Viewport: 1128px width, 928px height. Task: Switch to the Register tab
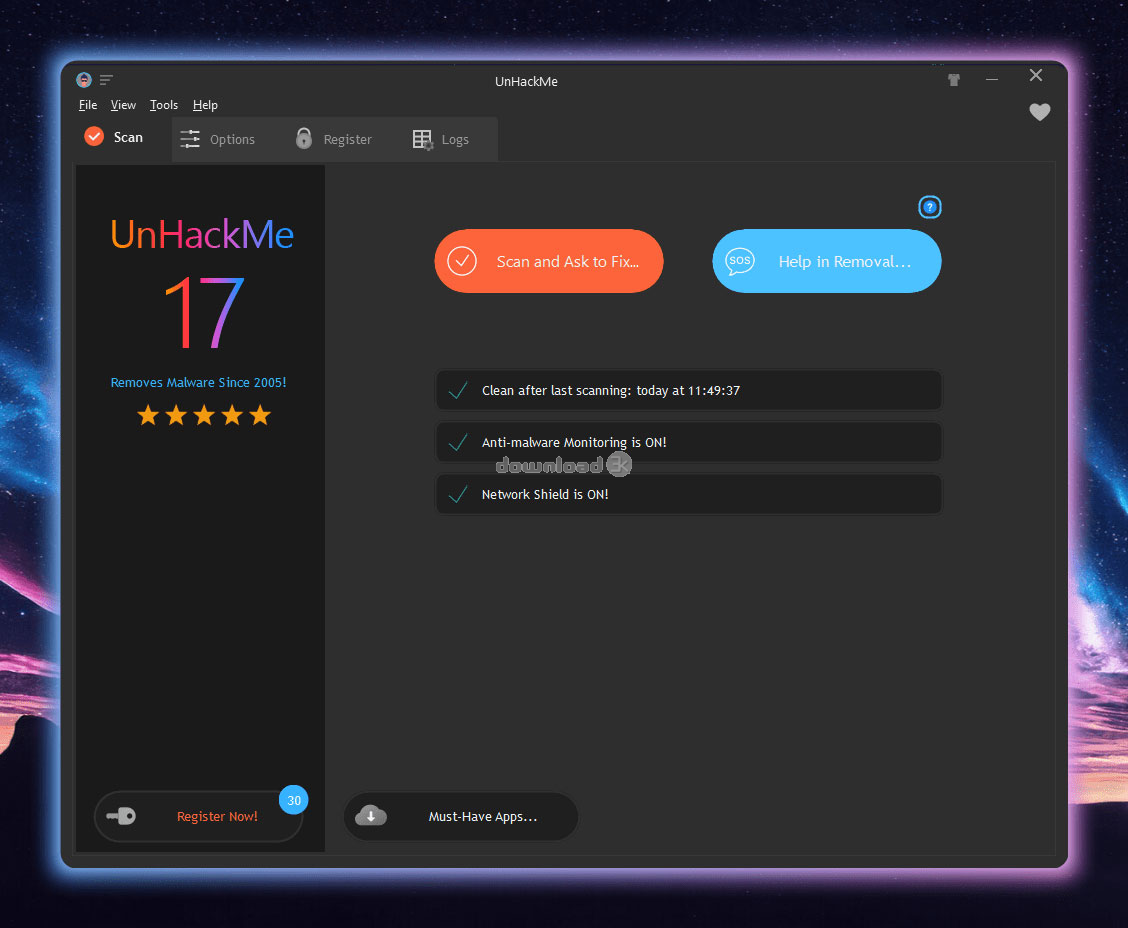coord(334,139)
